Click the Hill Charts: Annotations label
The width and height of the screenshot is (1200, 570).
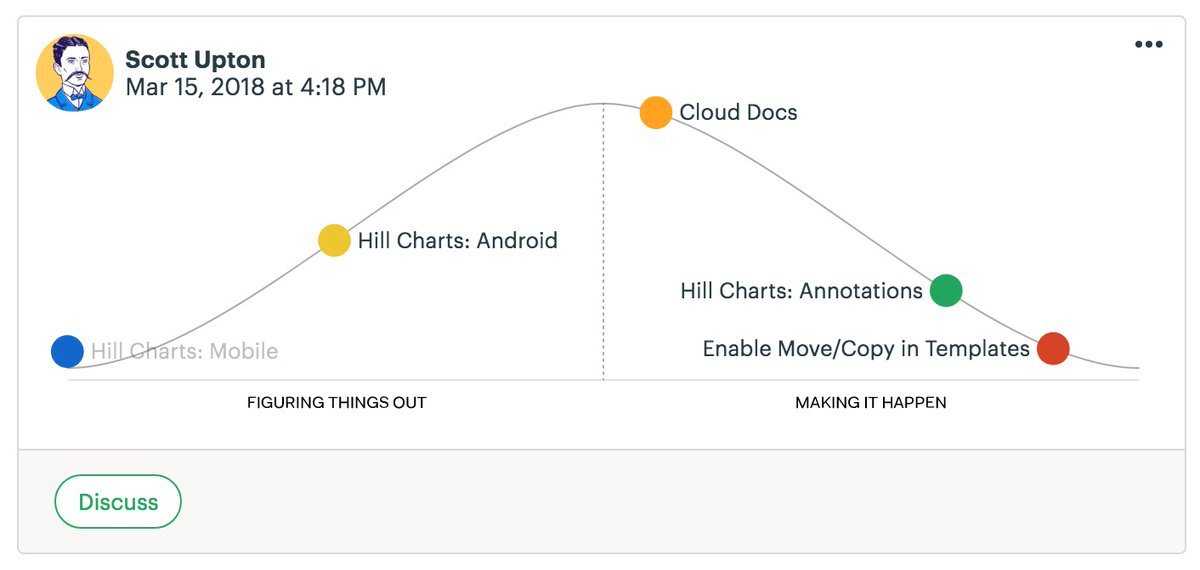point(801,291)
